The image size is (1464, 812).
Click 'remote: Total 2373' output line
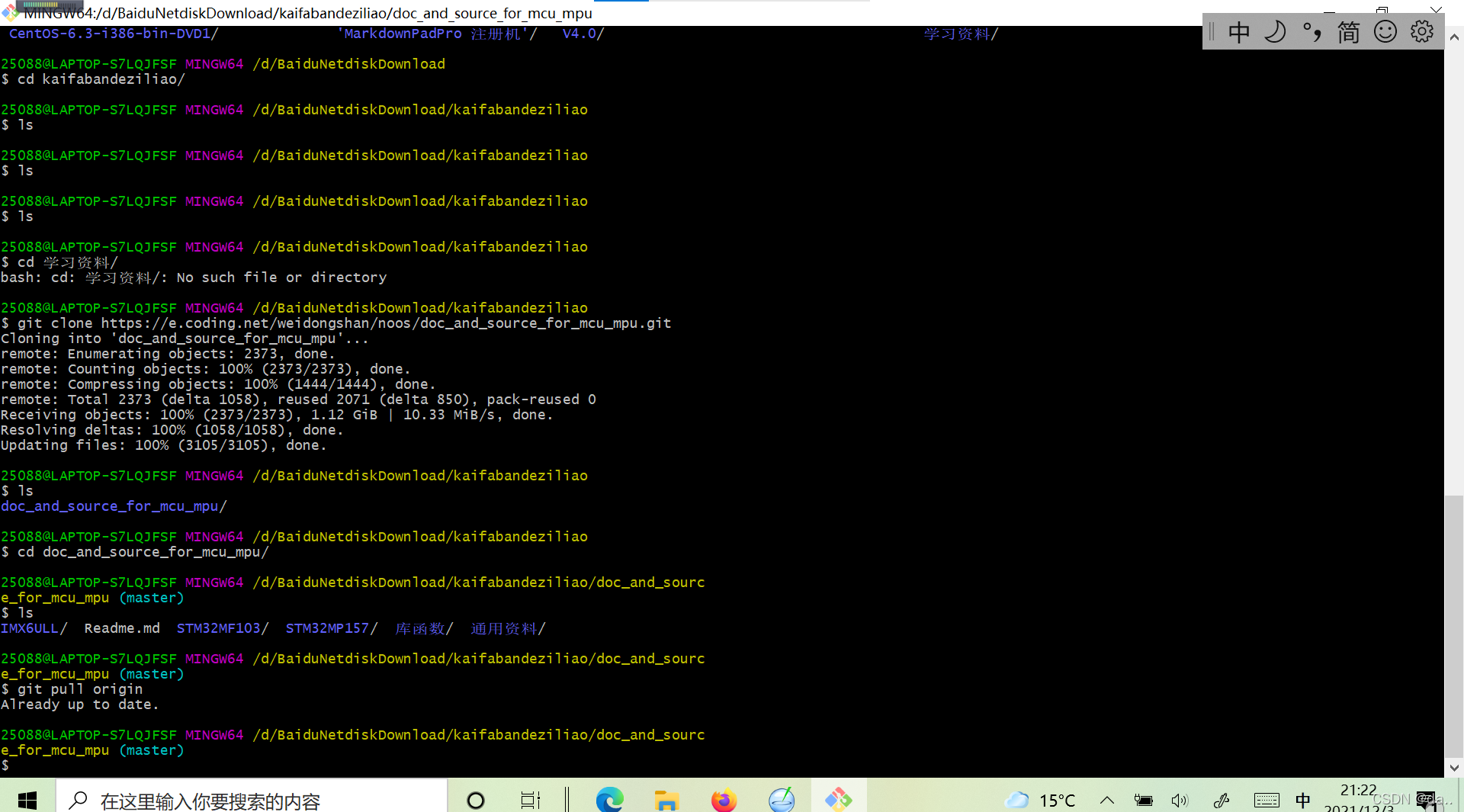coord(298,400)
